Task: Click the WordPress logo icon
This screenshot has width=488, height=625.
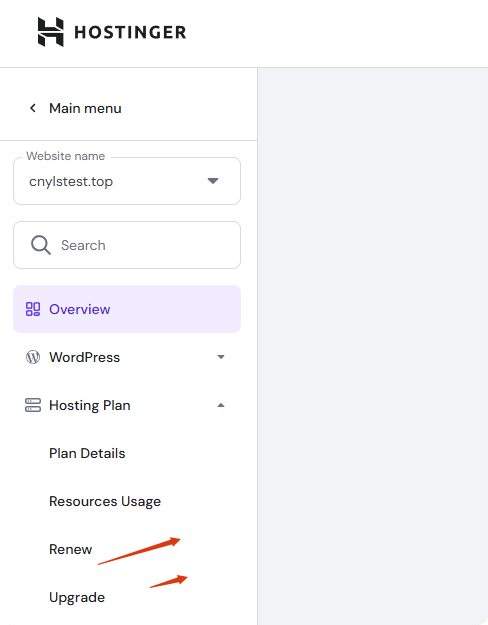Action: click(x=33, y=357)
